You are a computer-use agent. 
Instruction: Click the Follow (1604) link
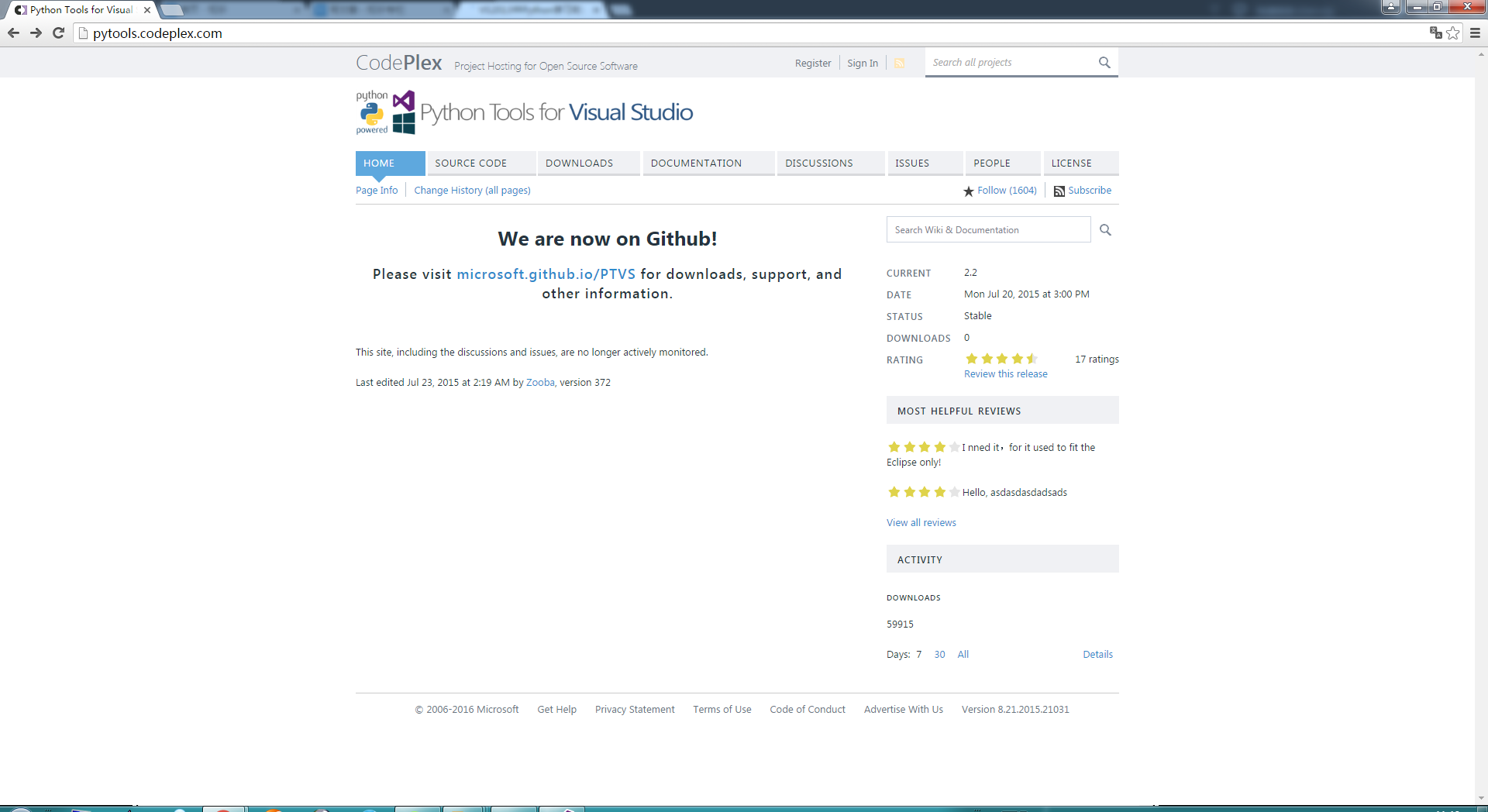click(x=1007, y=191)
